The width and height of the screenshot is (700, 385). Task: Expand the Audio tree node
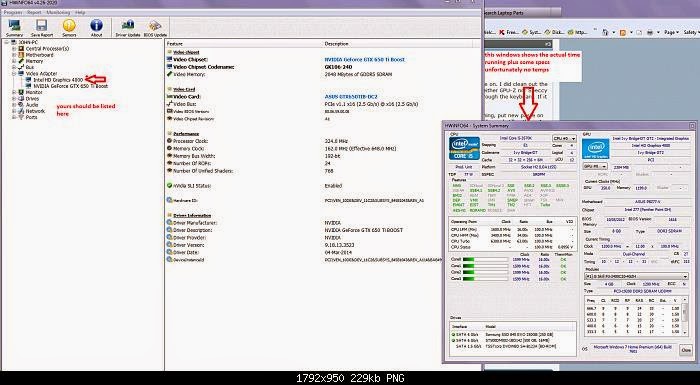14,105
